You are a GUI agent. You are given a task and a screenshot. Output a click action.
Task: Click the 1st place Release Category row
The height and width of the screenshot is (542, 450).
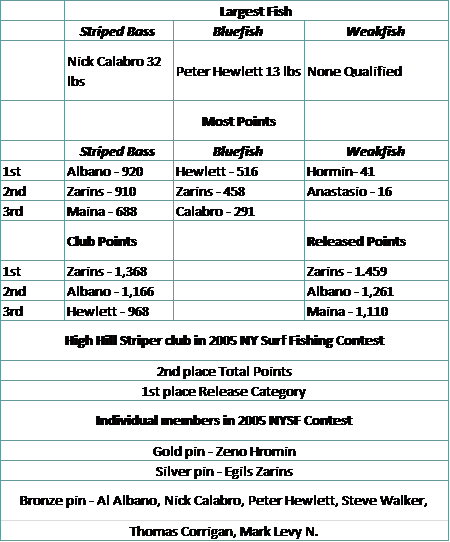point(224,391)
